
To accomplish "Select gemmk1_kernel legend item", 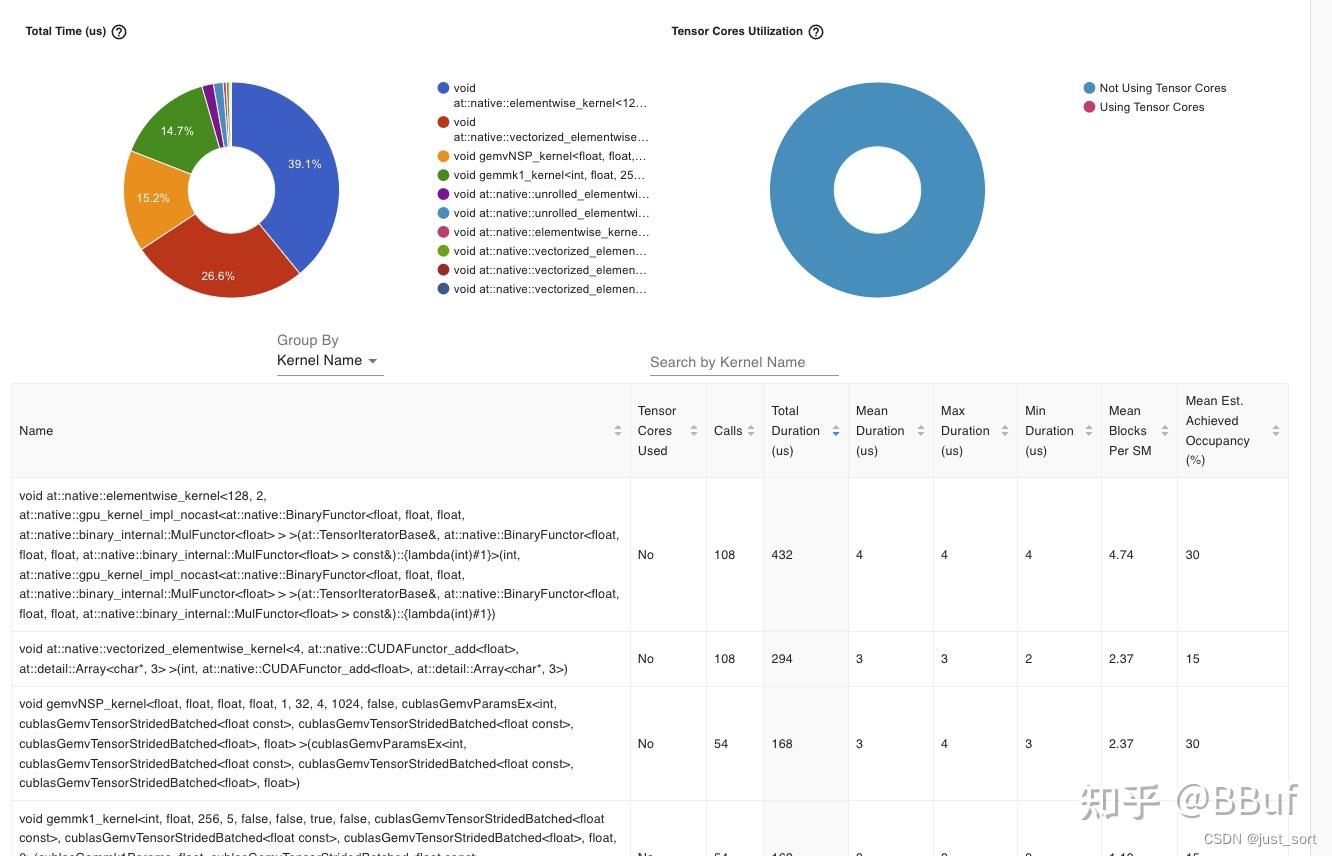I will [542, 175].
